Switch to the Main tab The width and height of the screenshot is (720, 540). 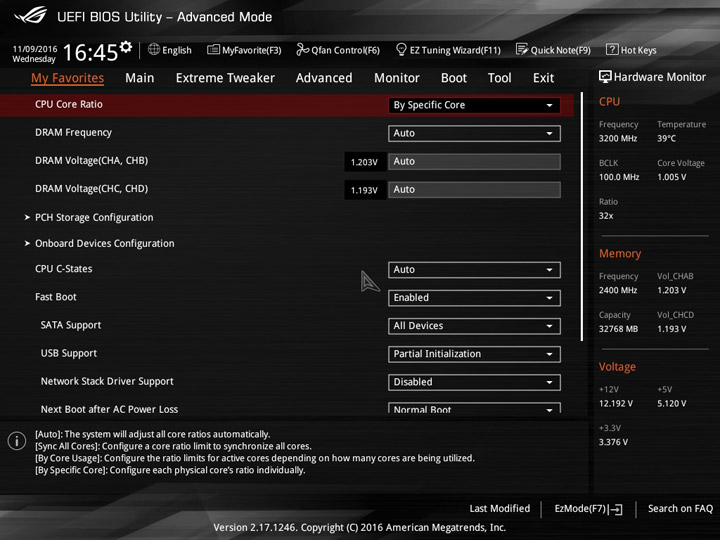pyautogui.click(x=140, y=78)
